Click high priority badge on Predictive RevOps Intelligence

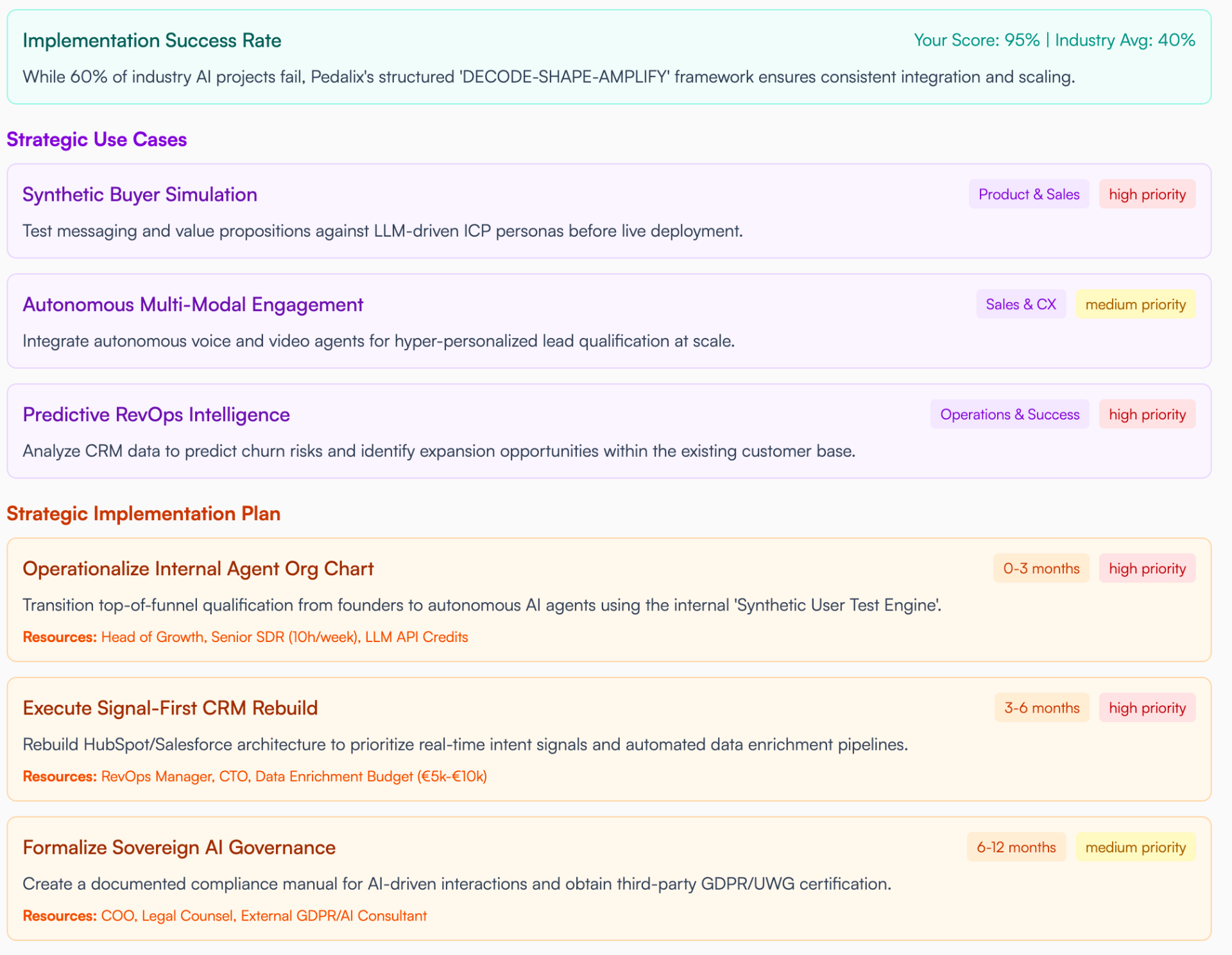[x=1147, y=414]
